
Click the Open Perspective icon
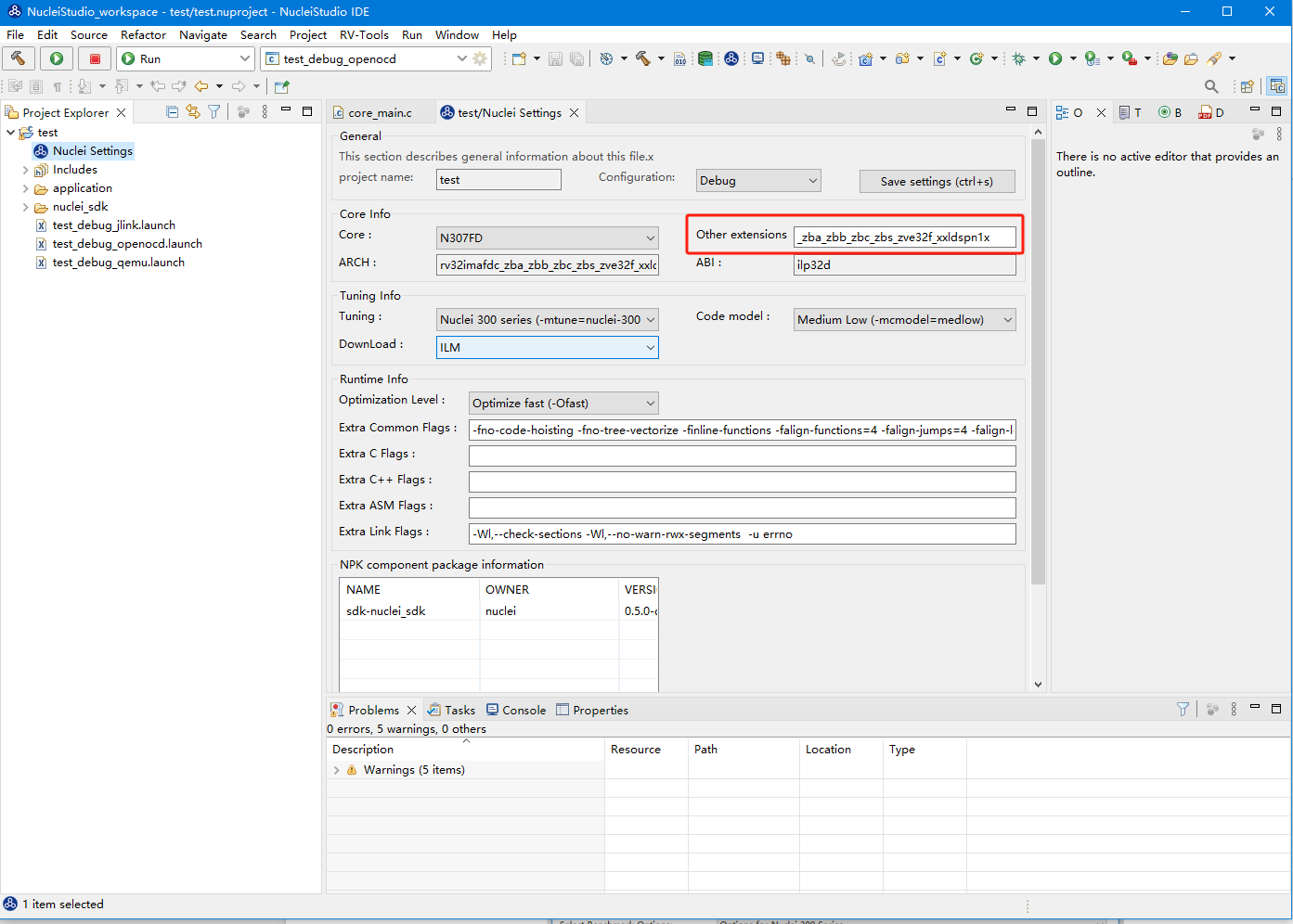1247,86
